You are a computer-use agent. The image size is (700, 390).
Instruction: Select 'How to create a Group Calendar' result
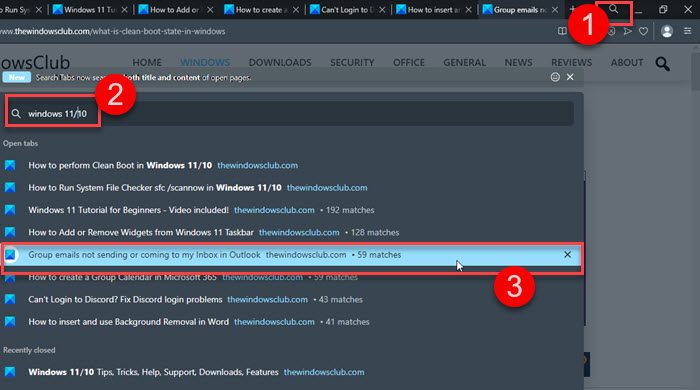[x=292, y=277]
